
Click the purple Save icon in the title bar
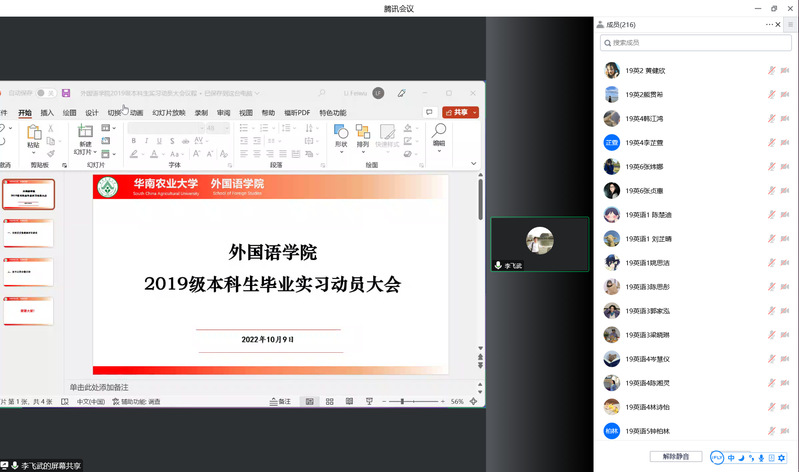tap(66, 93)
